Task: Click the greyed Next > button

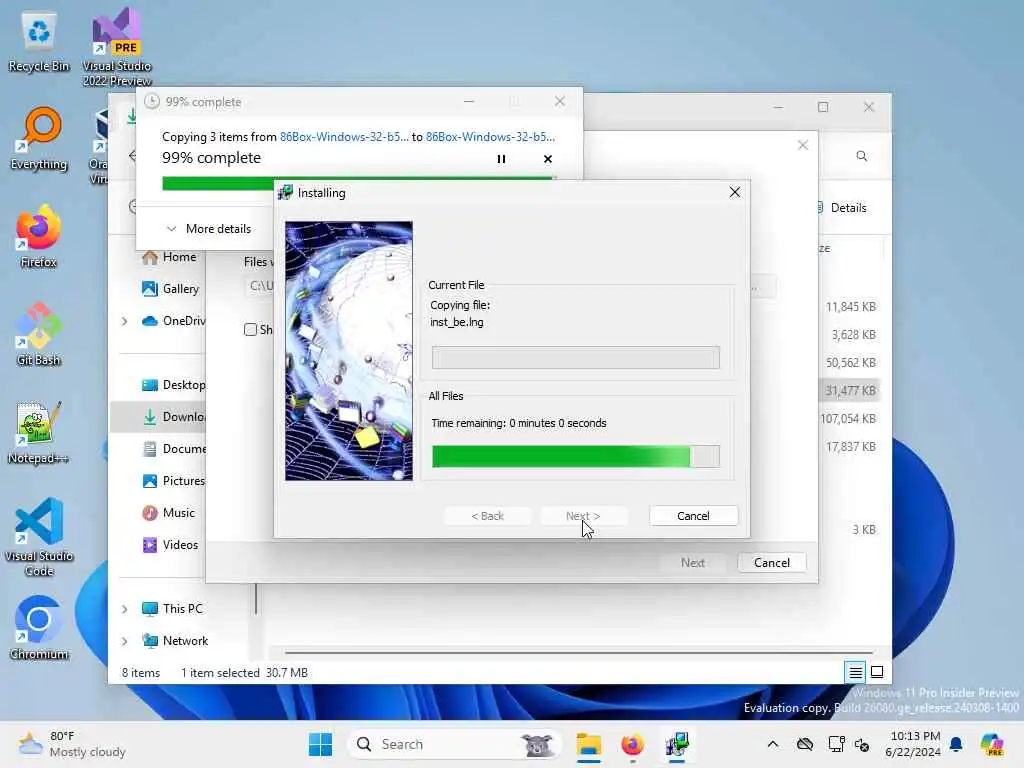Action: [x=583, y=516]
